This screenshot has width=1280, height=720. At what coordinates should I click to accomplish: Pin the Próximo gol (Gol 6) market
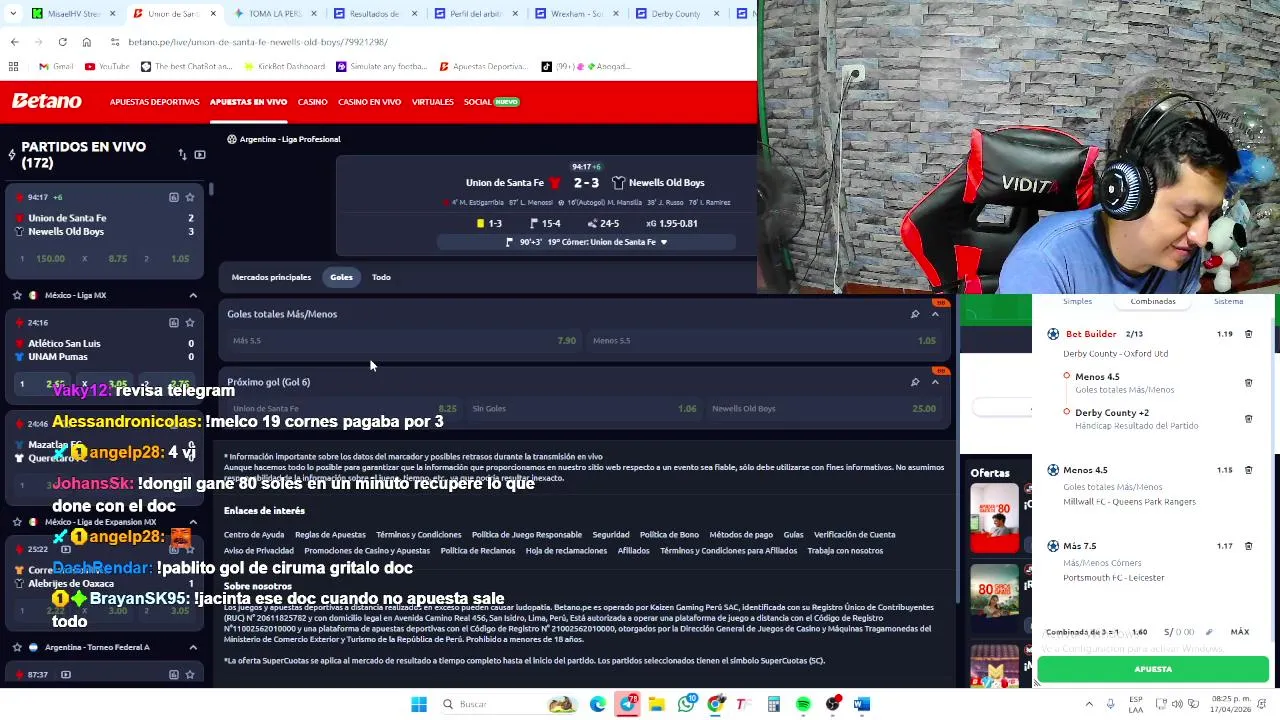914,382
